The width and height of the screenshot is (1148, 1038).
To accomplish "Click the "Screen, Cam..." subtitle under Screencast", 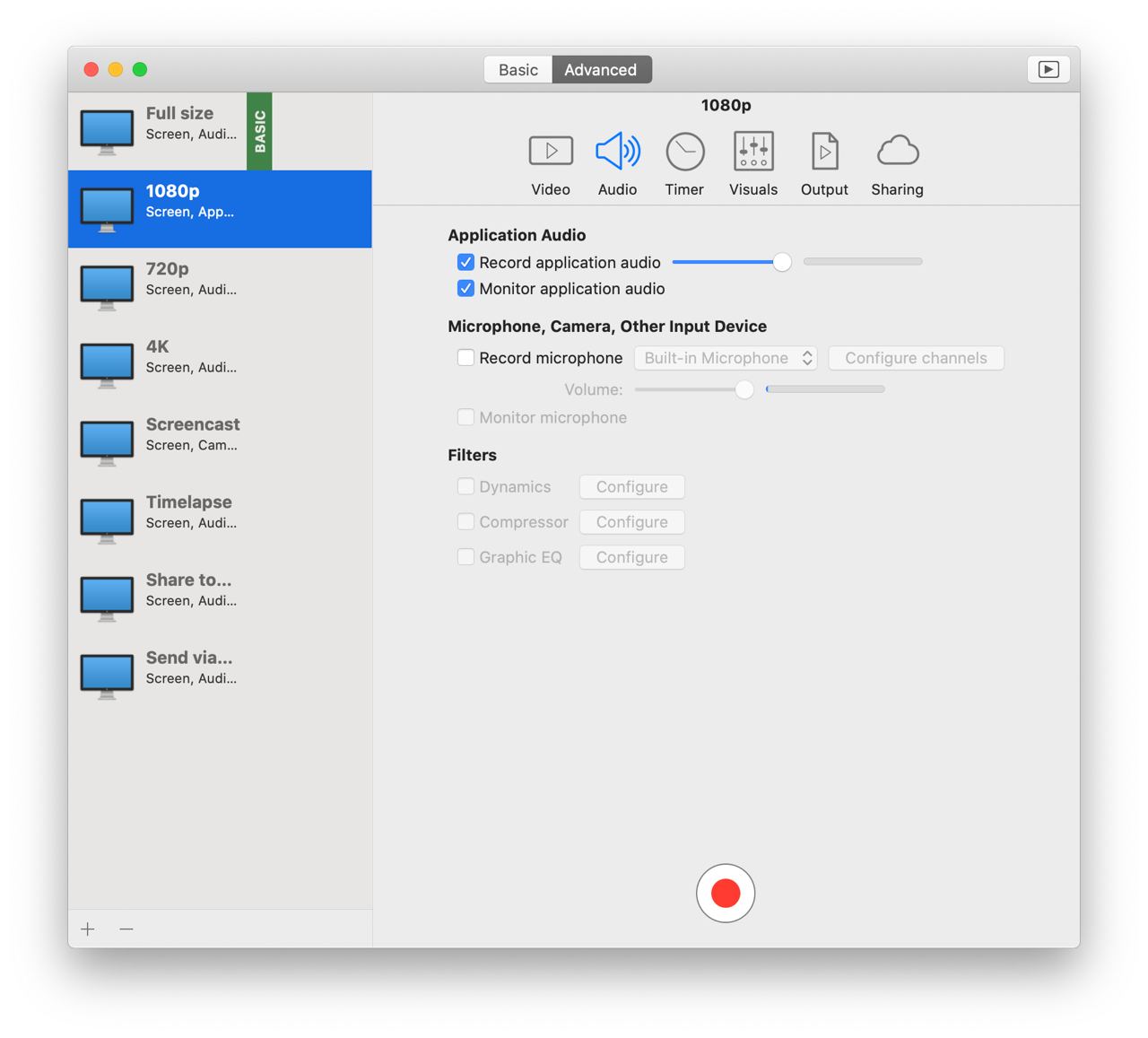I will (x=192, y=445).
